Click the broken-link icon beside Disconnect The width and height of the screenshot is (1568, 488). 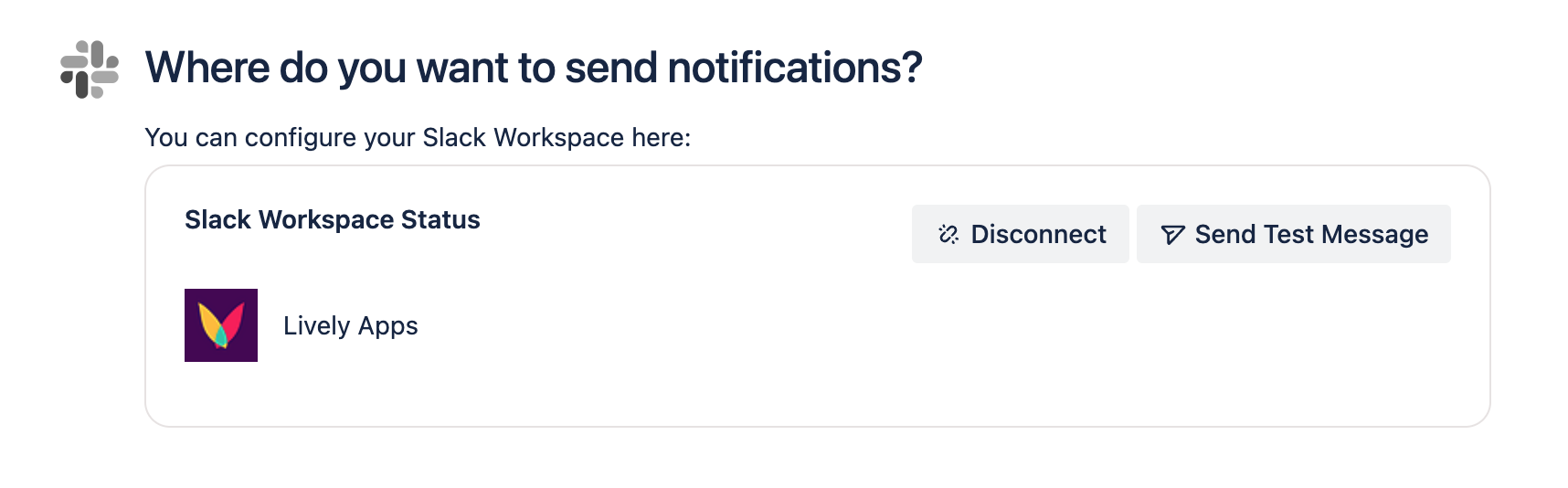tap(948, 235)
